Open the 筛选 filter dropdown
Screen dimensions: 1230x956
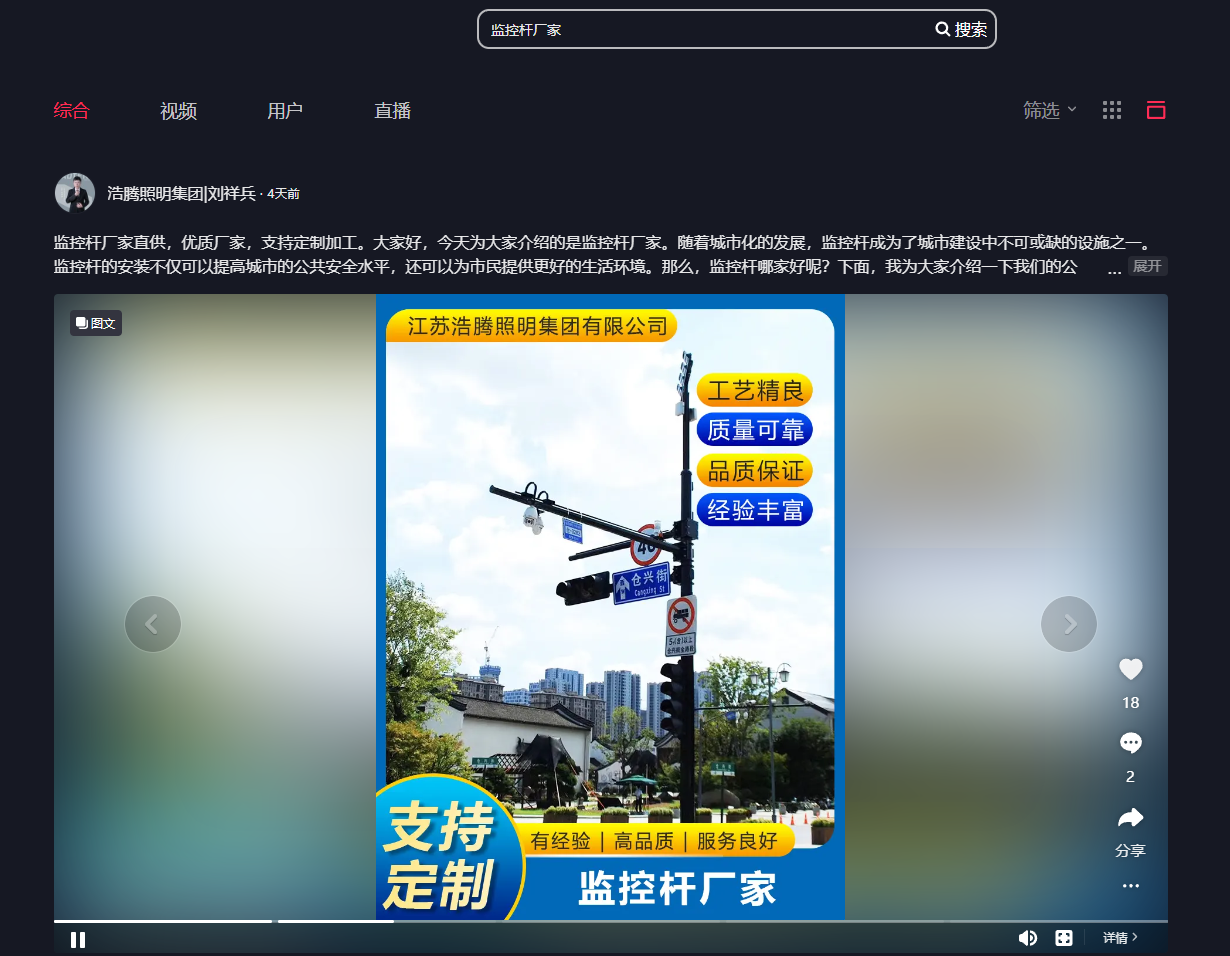(x=1049, y=111)
